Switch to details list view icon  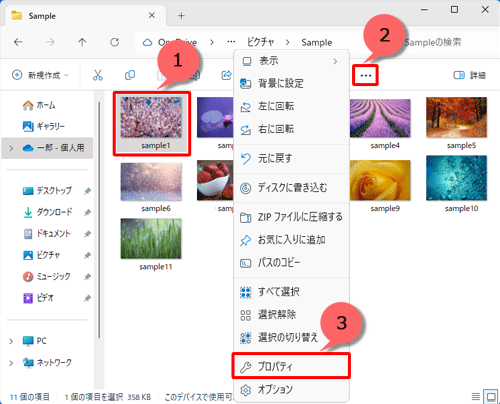point(476,396)
